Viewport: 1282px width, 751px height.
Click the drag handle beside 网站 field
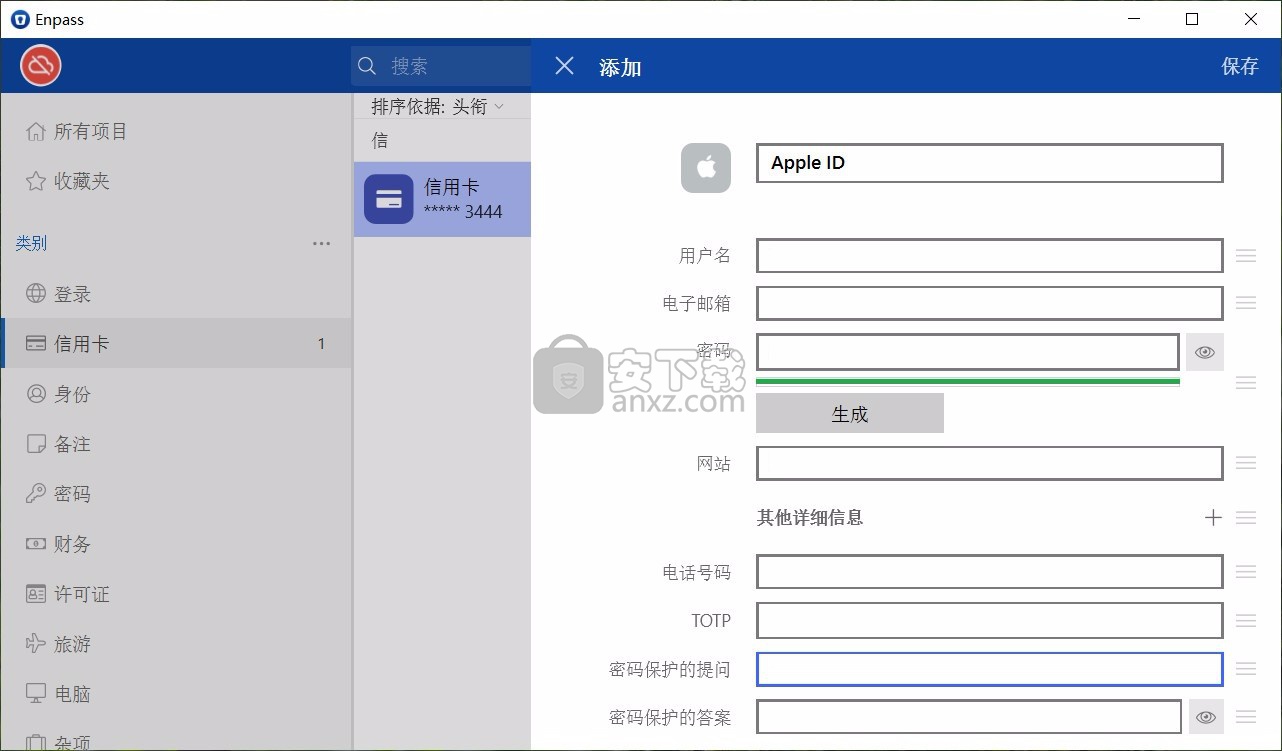click(1246, 463)
